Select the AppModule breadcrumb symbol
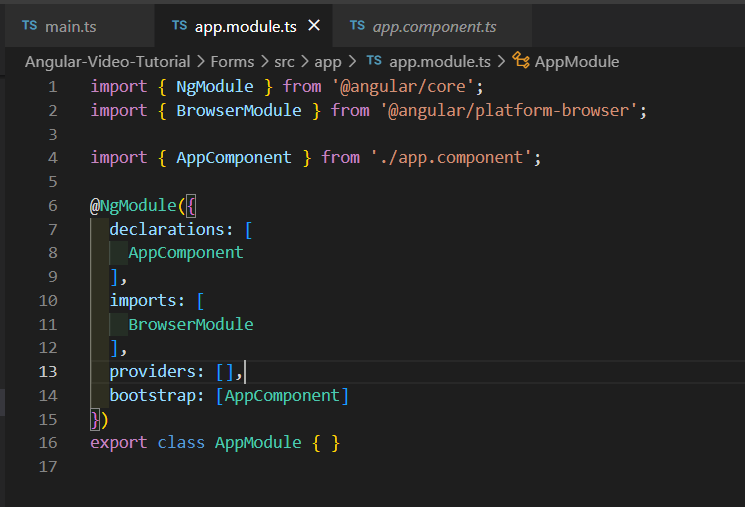The width and height of the screenshot is (745, 507). [x=577, y=62]
